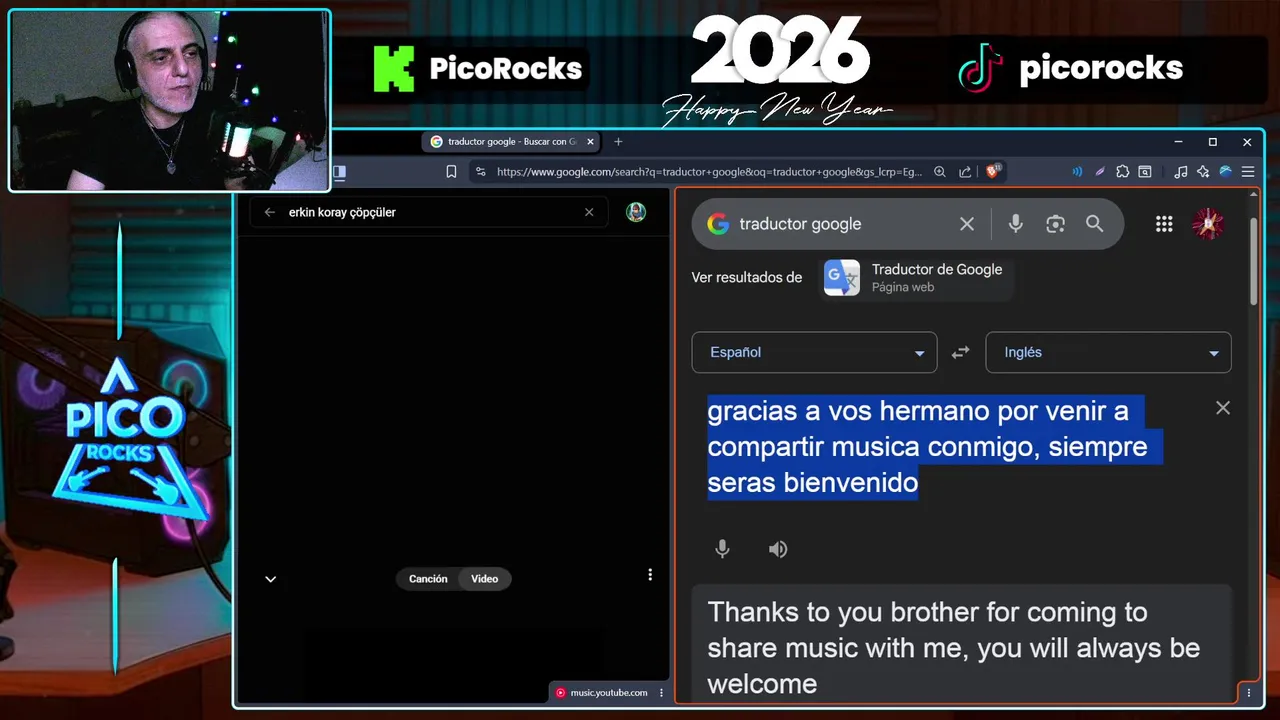Open the Español source language dropdown
The width and height of the screenshot is (1280, 720).
814,352
